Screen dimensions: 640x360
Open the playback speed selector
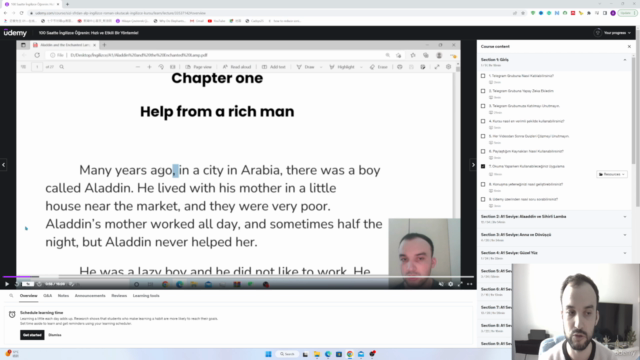coord(27,284)
